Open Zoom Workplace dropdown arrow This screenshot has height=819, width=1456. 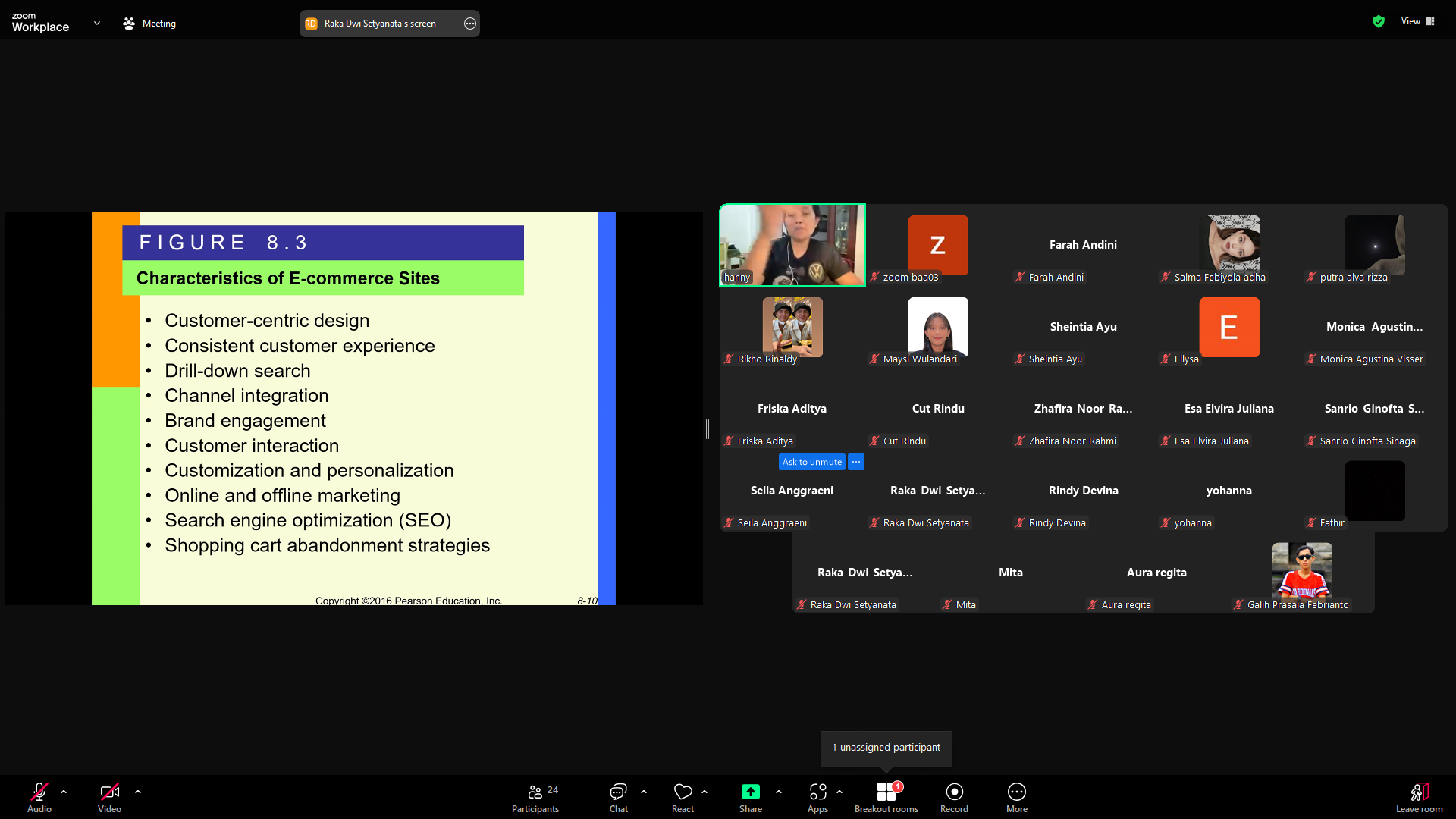(x=97, y=23)
